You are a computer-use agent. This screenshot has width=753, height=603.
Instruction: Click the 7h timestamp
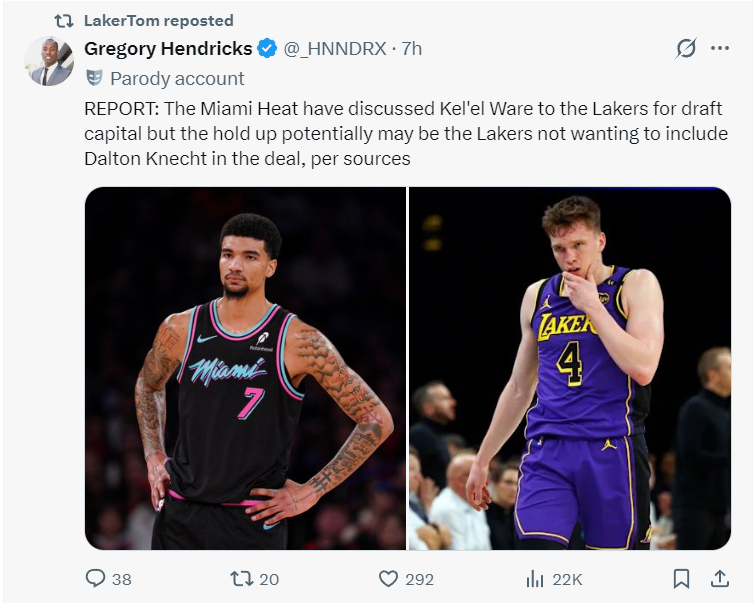pyautogui.click(x=412, y=48)
